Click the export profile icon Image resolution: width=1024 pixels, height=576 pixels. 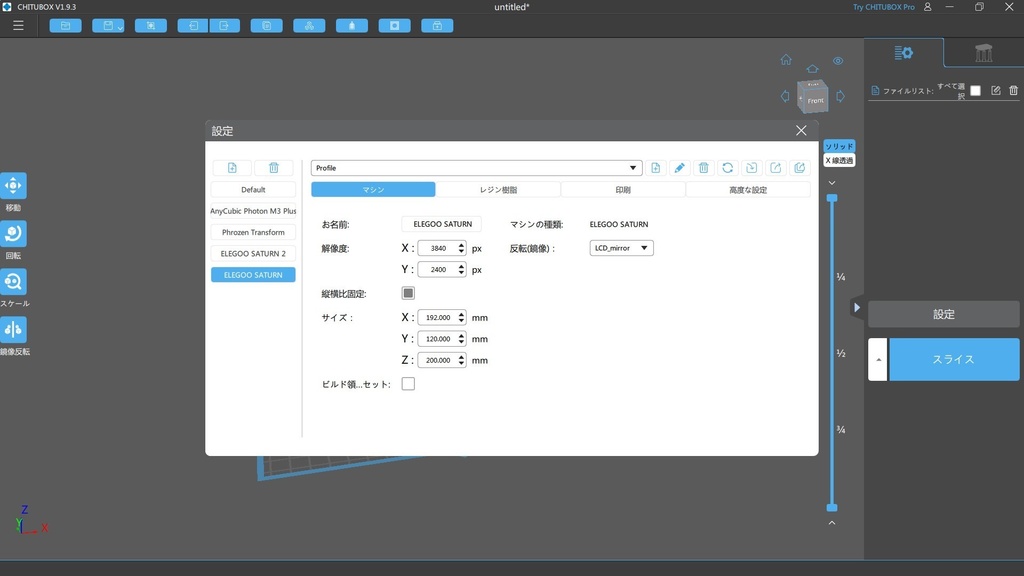click(x=776, y=168)
